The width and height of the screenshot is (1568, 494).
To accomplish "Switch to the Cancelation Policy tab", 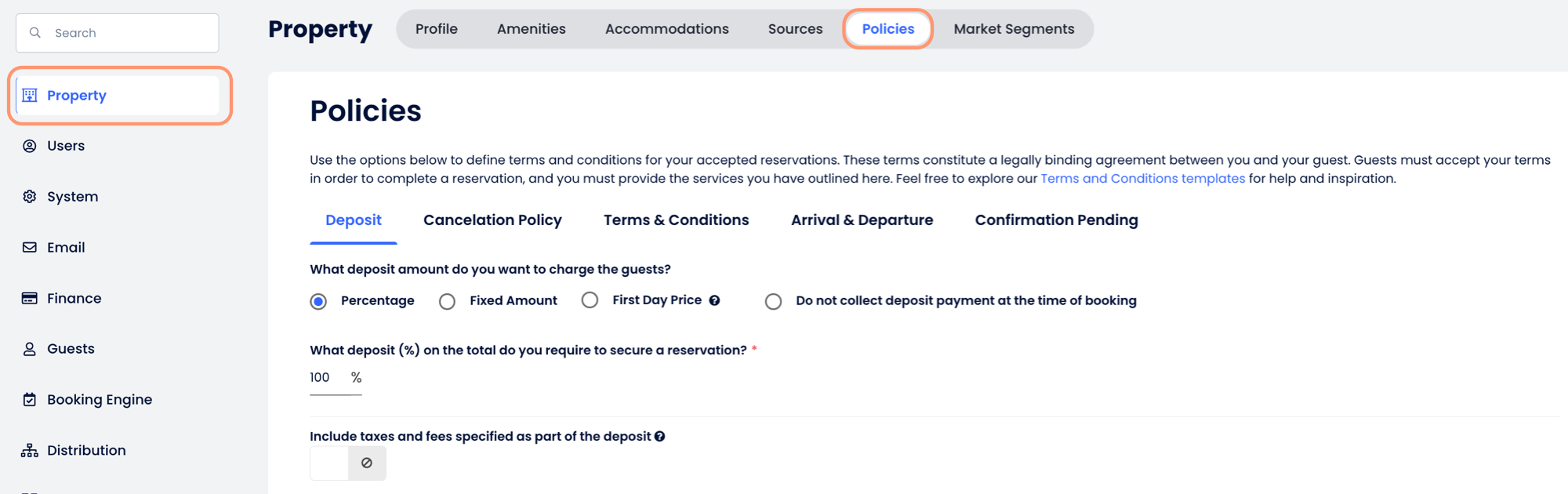I will tap(492, 220).
